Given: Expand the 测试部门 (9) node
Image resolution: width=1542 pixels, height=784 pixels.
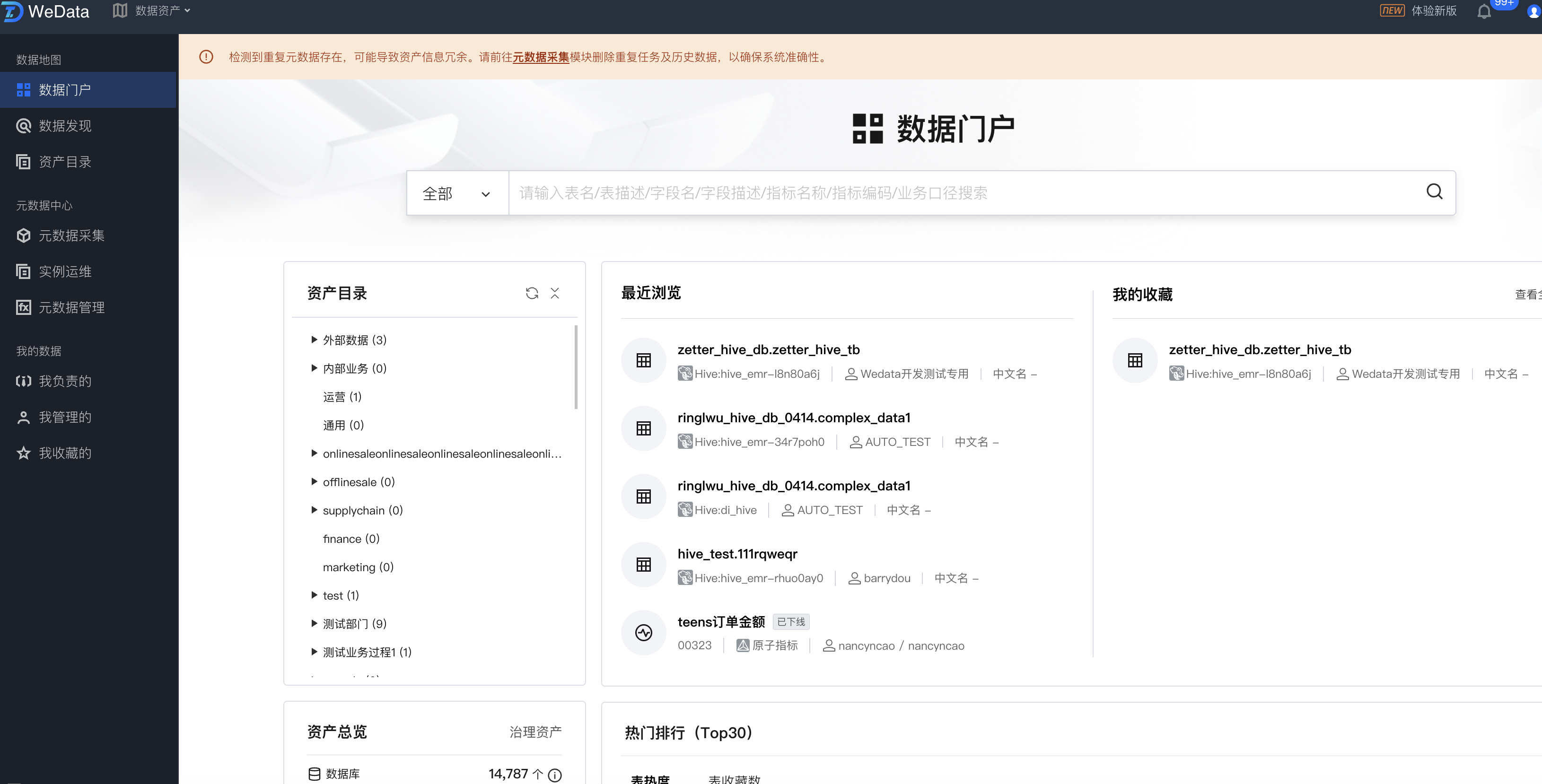Looking at the screenshot, I should coord(314,623).
